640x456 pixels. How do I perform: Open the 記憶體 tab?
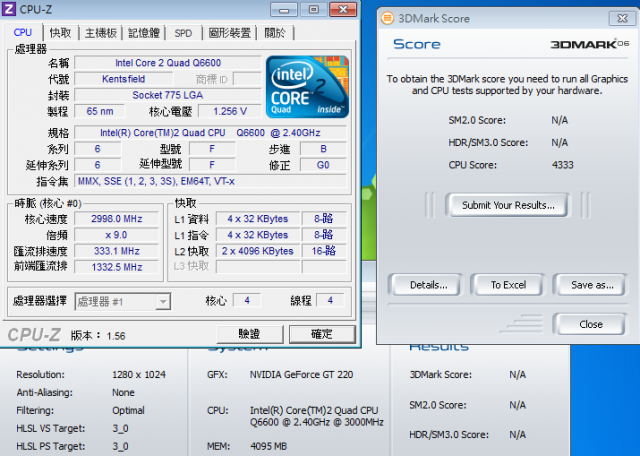[144, 33]
